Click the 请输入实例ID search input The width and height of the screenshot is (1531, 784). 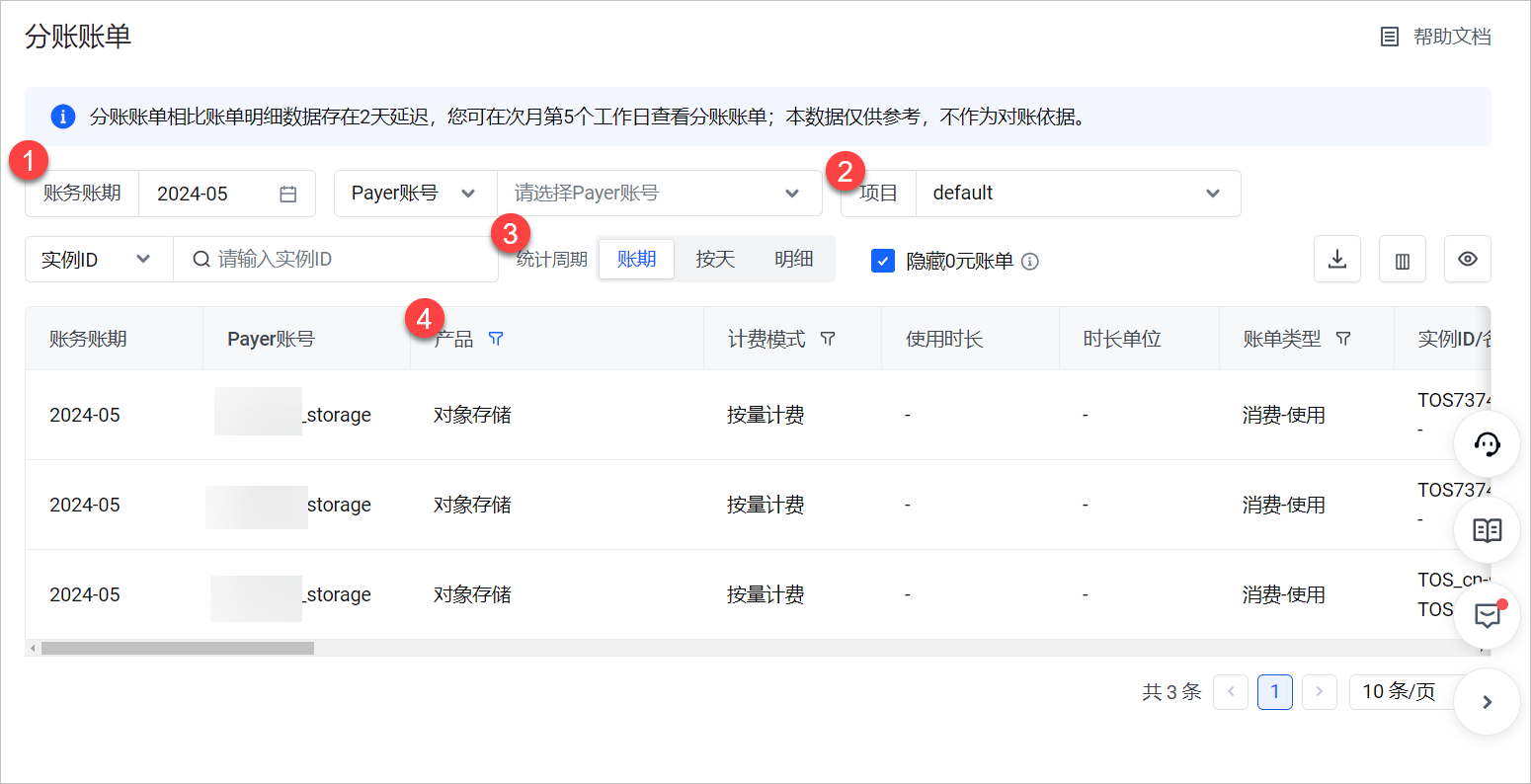[336, 260]
